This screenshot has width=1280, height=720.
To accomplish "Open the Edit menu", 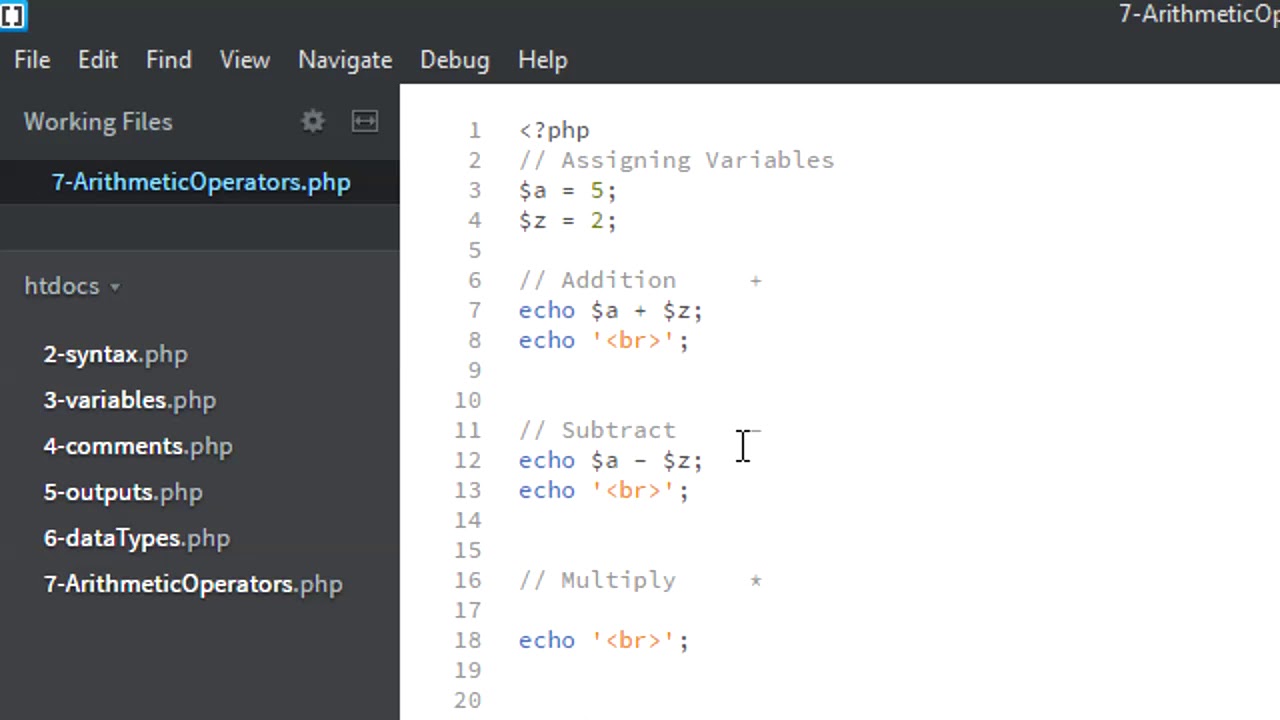I will [x=98, y=60].
